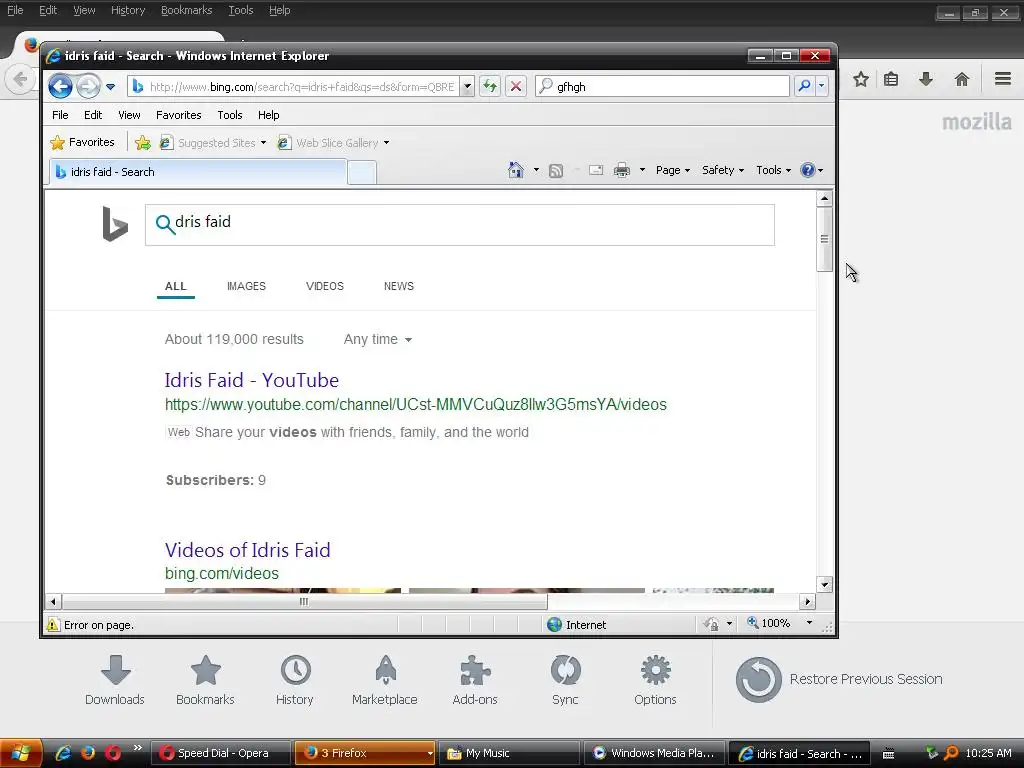Image resolution: width=1024 pixels, height=768 pixels.
Task: Expand the zoom level dropdown arrow in the status bar
Action: pyautogui.click(x=809, y=623)
